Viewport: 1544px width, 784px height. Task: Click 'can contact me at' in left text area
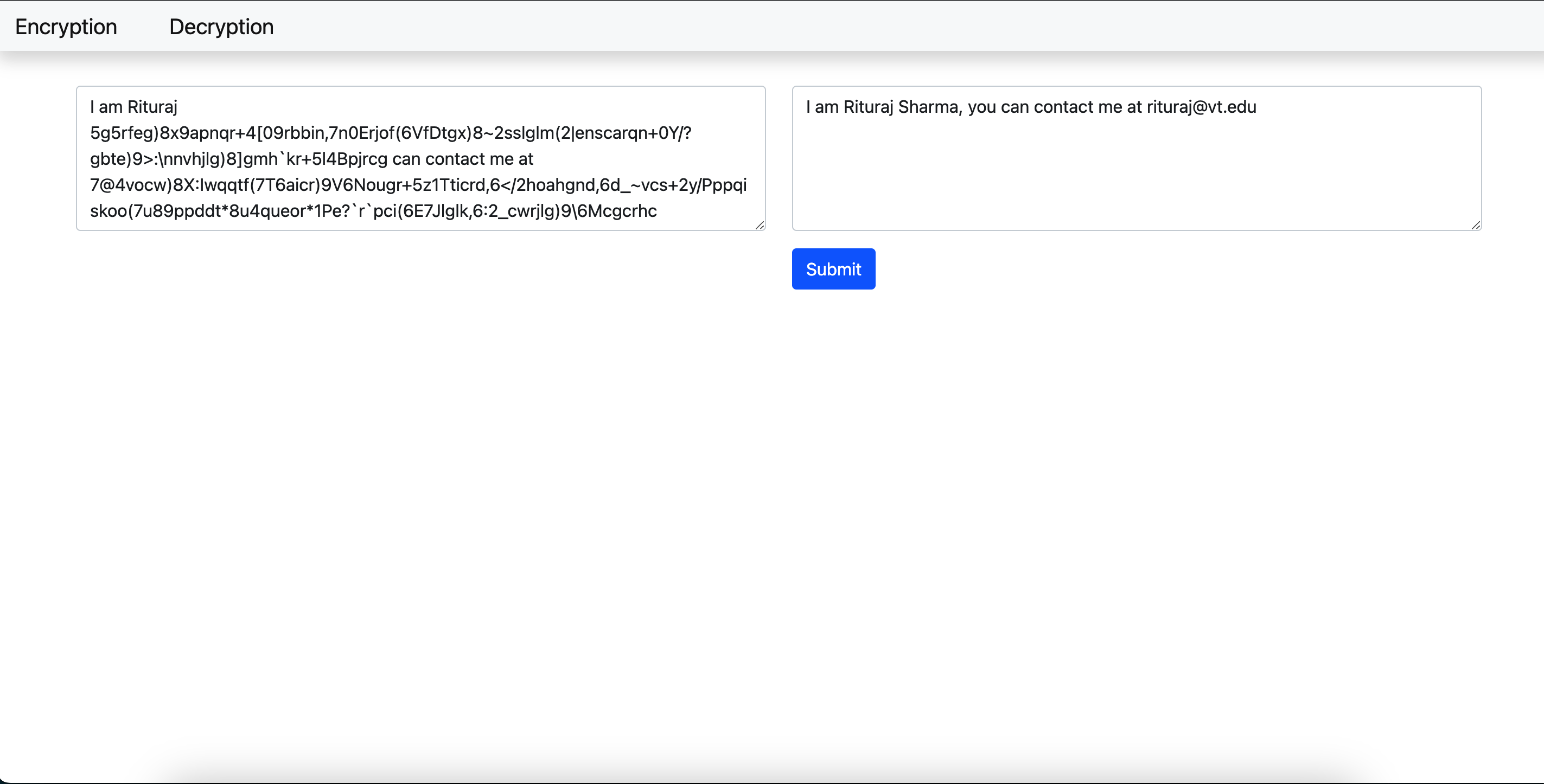coord(463,159)
